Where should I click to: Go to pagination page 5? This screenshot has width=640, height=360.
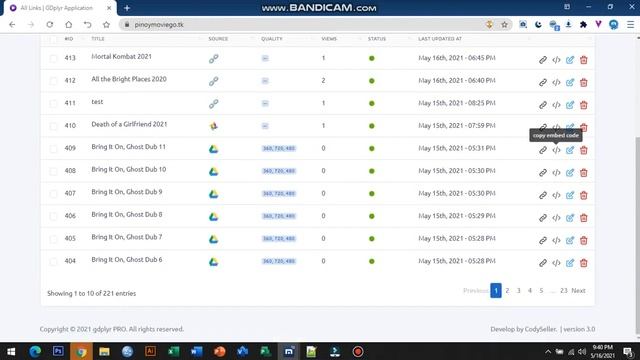click(541, 291)
